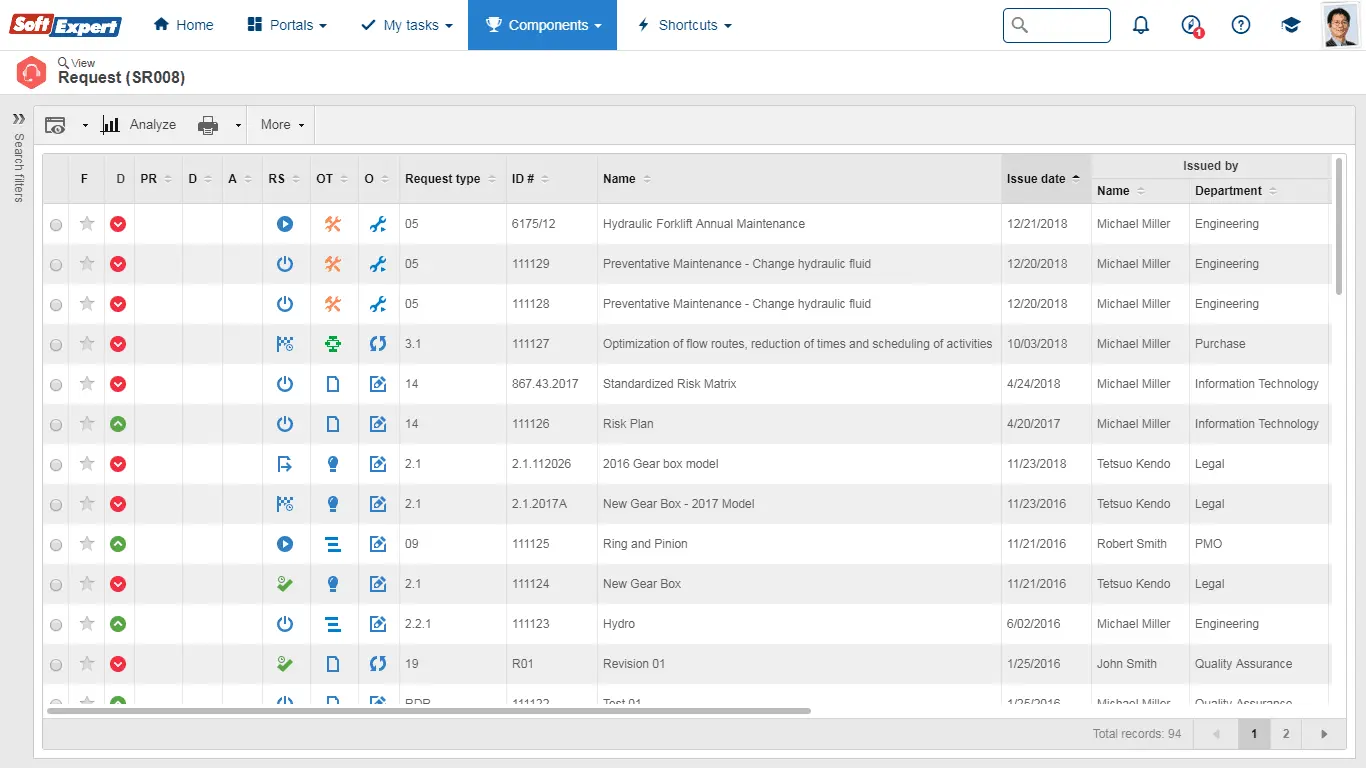Toggle the red priority chevron on New Gear Box row

pos(118,583)
